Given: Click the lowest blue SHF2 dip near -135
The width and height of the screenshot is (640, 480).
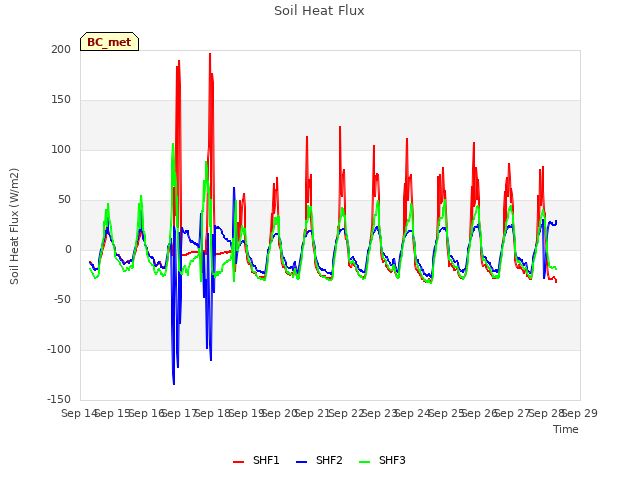Looking at the screenshot, I should point(174,384).
